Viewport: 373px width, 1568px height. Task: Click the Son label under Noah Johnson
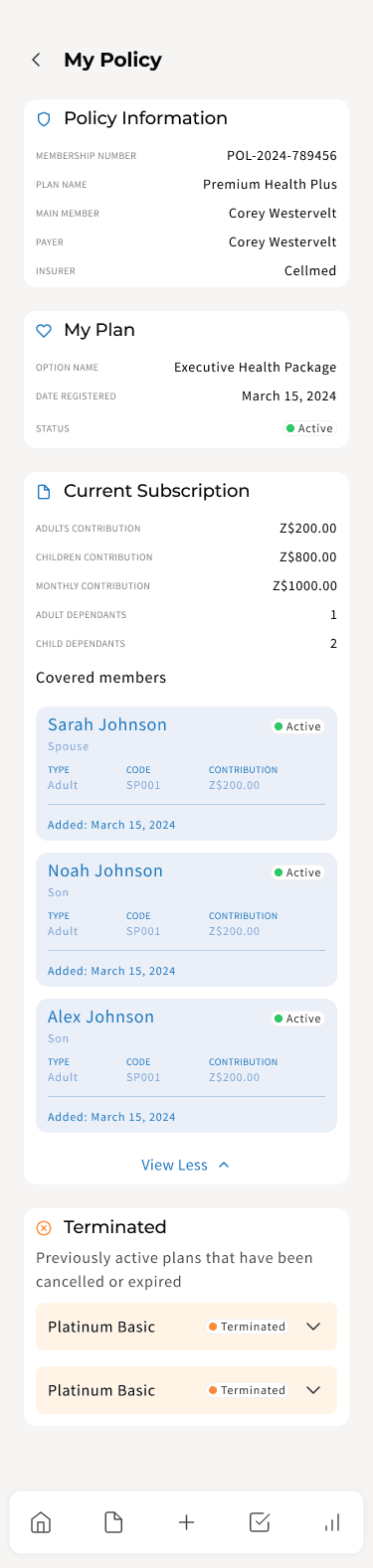click(59, 892)
